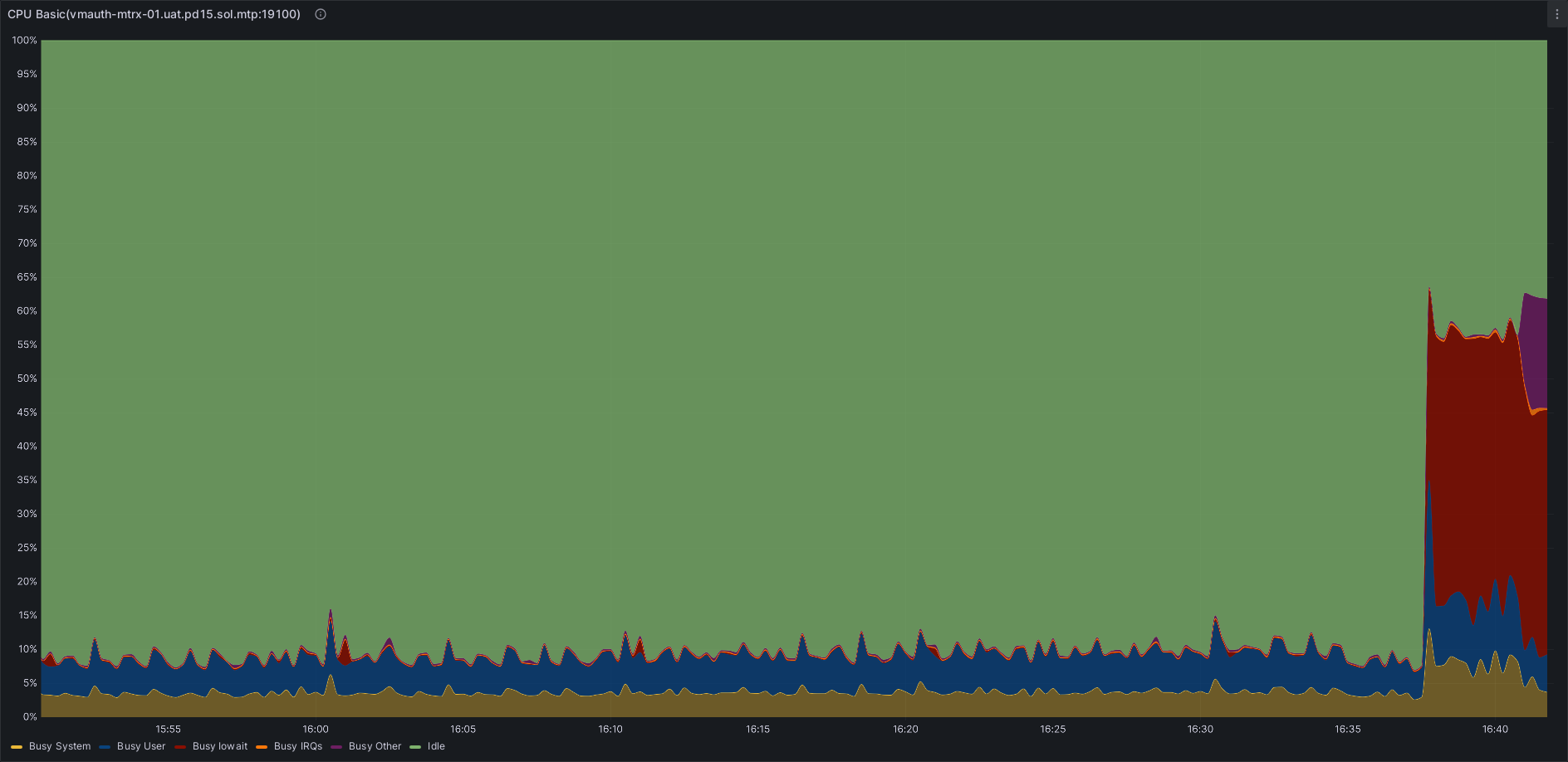Toggle Busy User series in legend

tap(141, 746)
